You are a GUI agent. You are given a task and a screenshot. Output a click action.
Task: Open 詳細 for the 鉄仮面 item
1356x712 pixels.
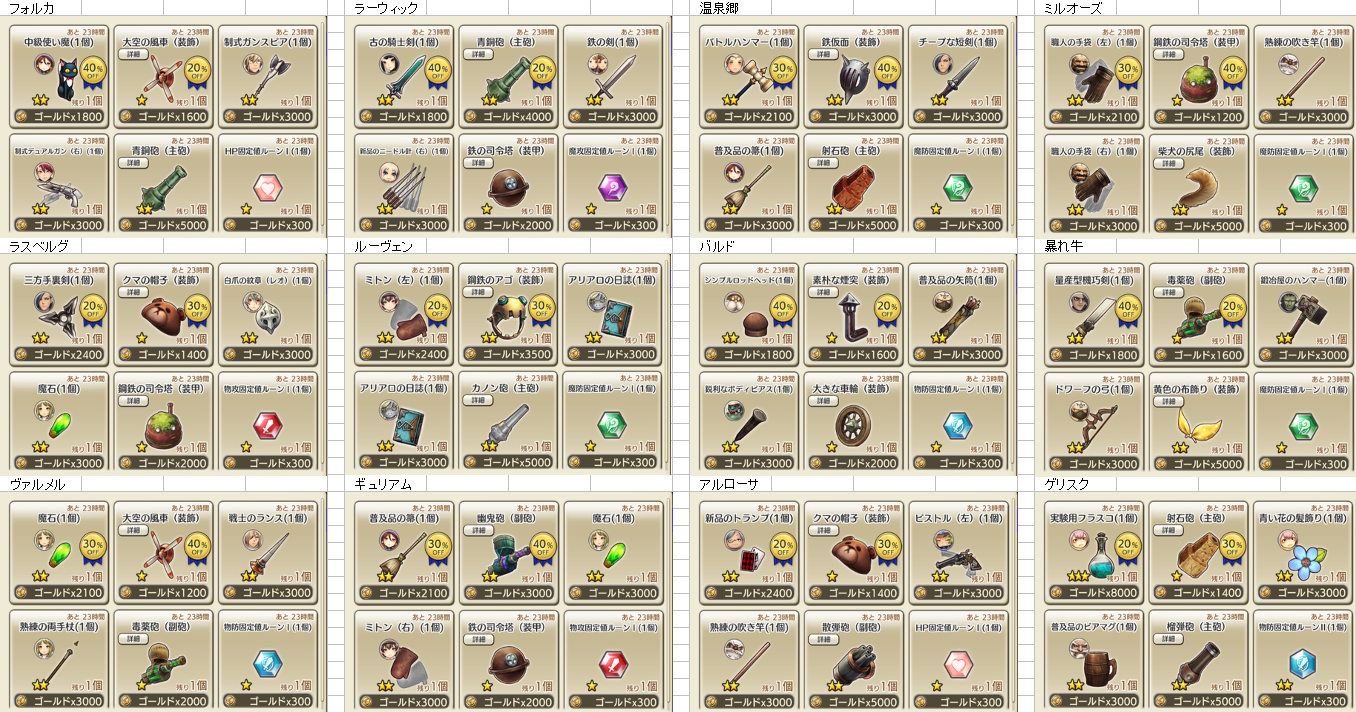[x=823, y=55]
